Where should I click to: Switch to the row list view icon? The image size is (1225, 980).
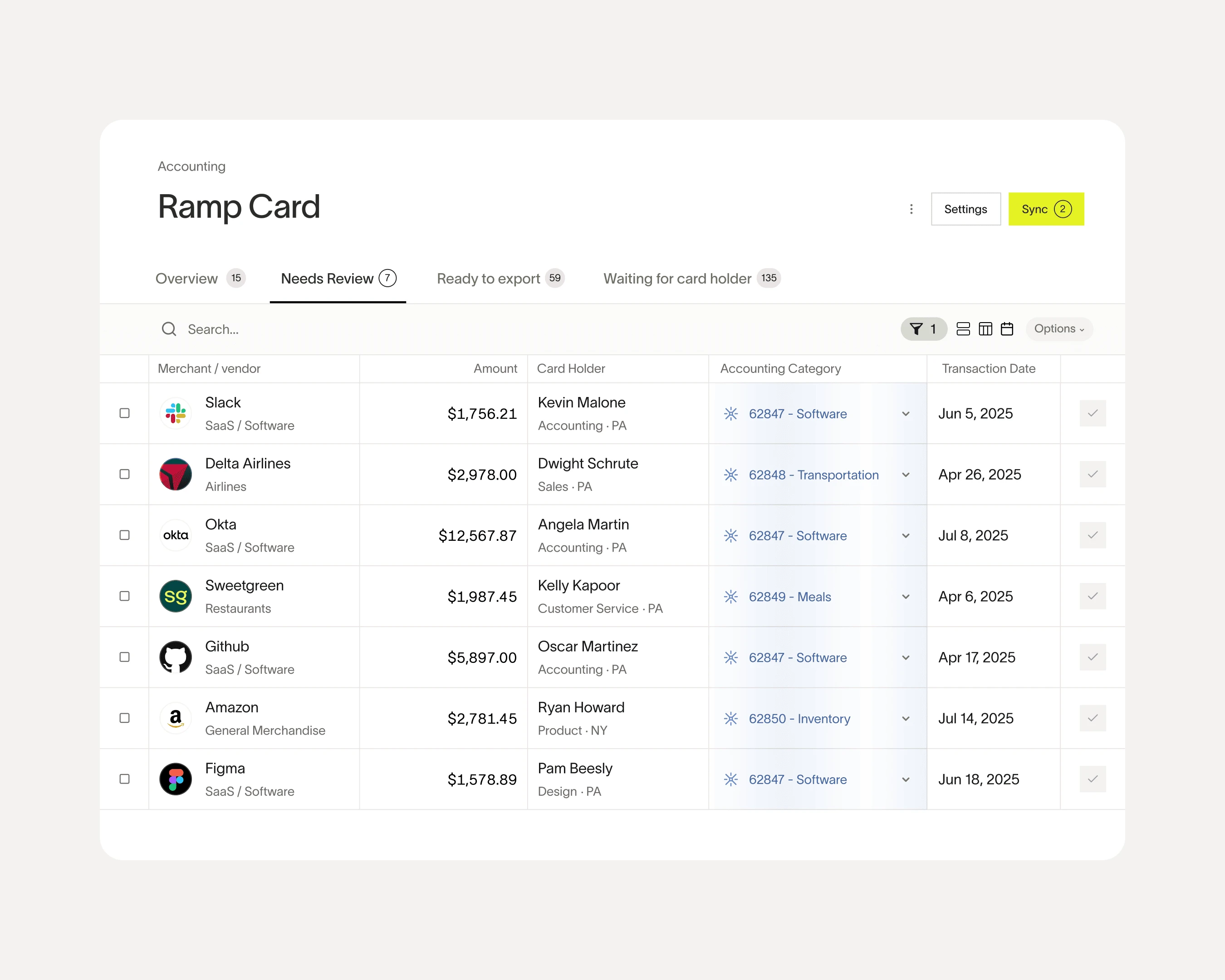[963, 329]
